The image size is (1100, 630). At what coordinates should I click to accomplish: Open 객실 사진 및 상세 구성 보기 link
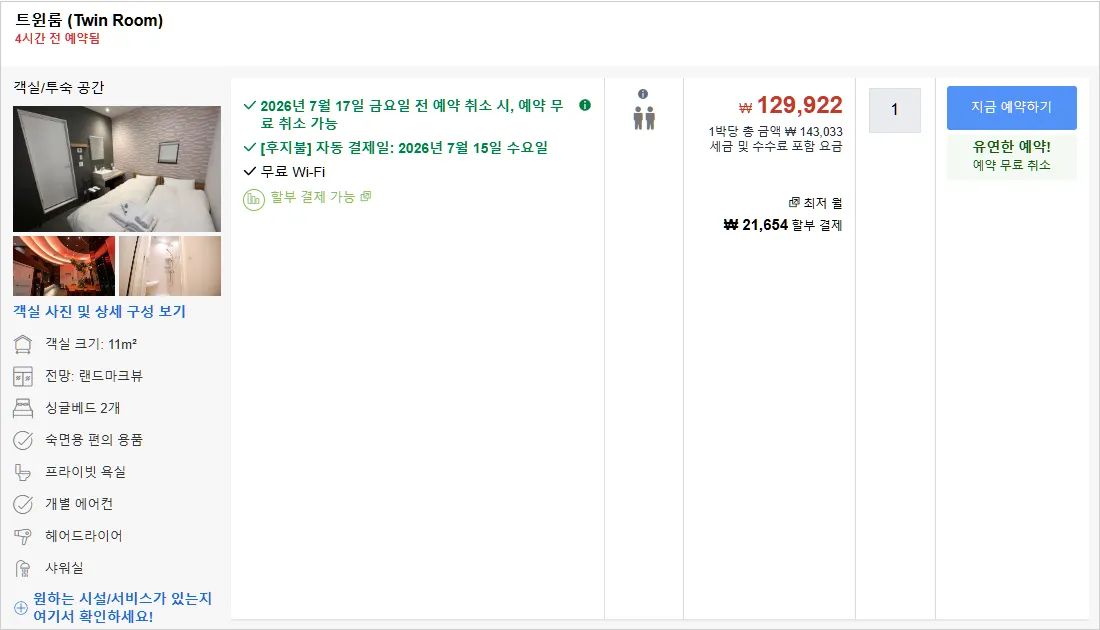pos(100,311)
